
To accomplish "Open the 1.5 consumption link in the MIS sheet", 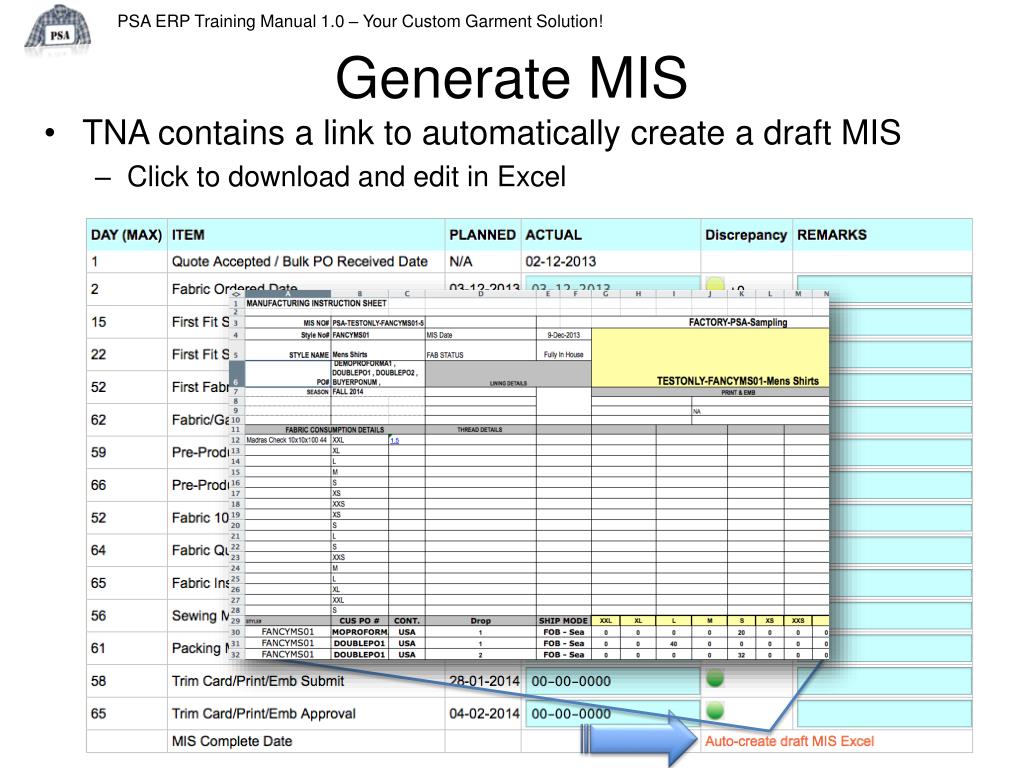I will click(x=394, y=441).
